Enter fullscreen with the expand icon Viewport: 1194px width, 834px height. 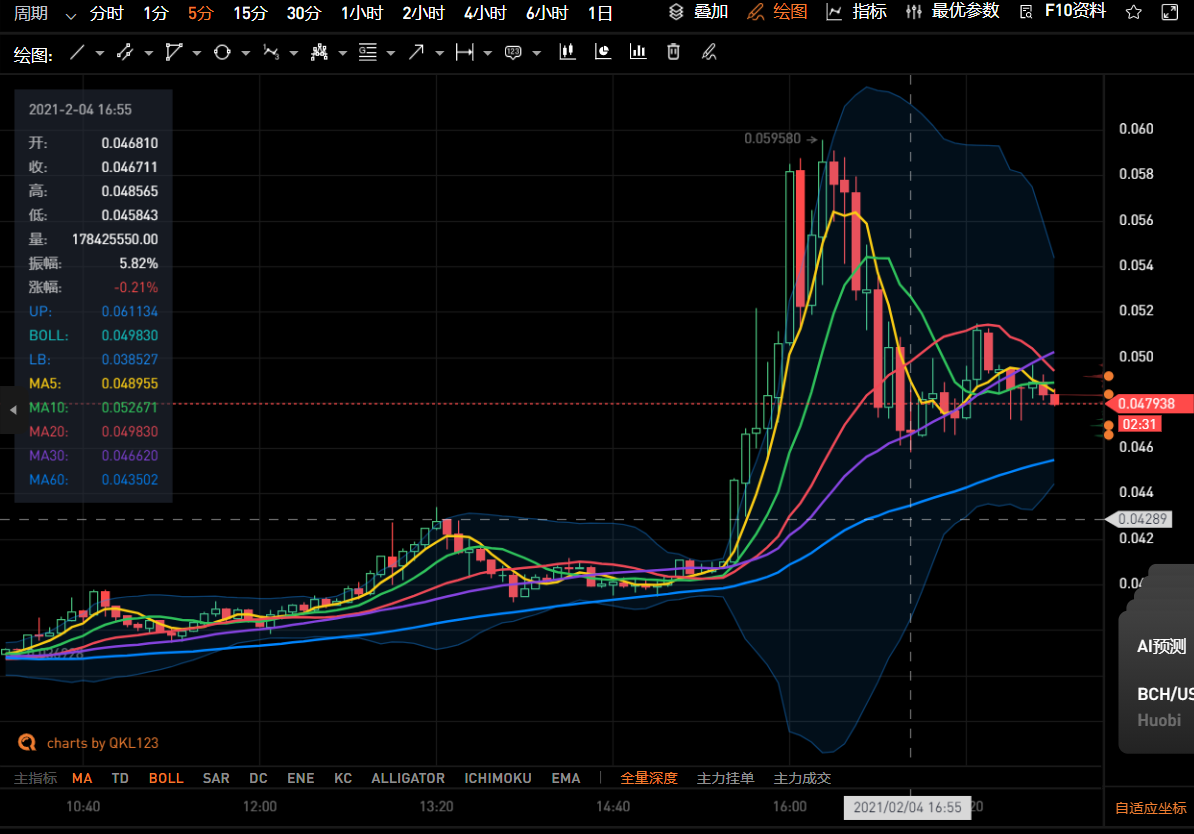(x=1170, y=14)
